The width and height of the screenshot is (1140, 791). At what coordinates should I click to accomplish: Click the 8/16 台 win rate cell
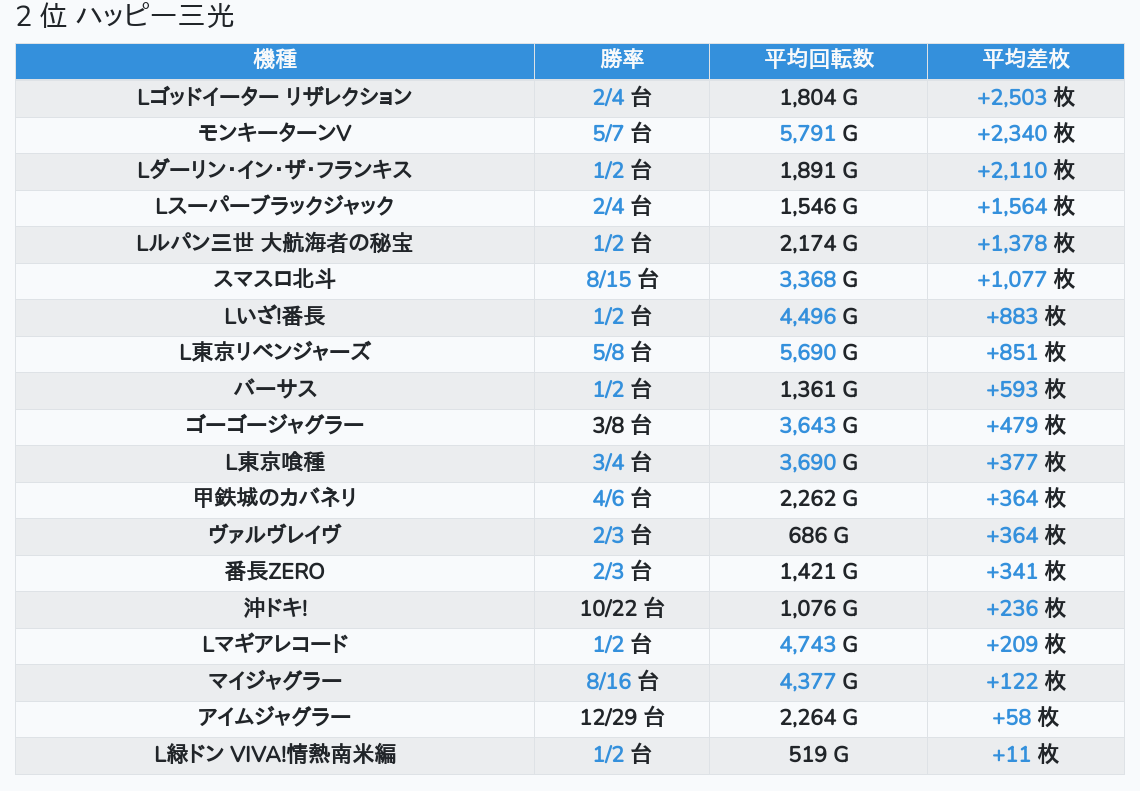pyautogui.click(x=622, y=681)
